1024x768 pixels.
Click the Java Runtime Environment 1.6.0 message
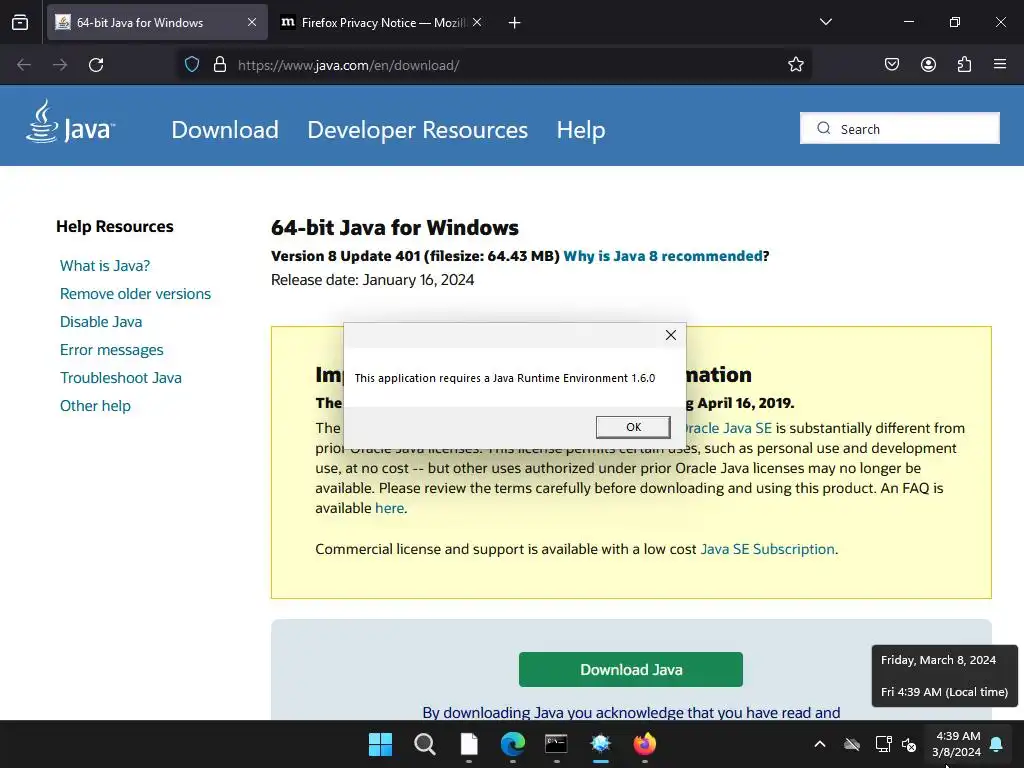[505, 378]
